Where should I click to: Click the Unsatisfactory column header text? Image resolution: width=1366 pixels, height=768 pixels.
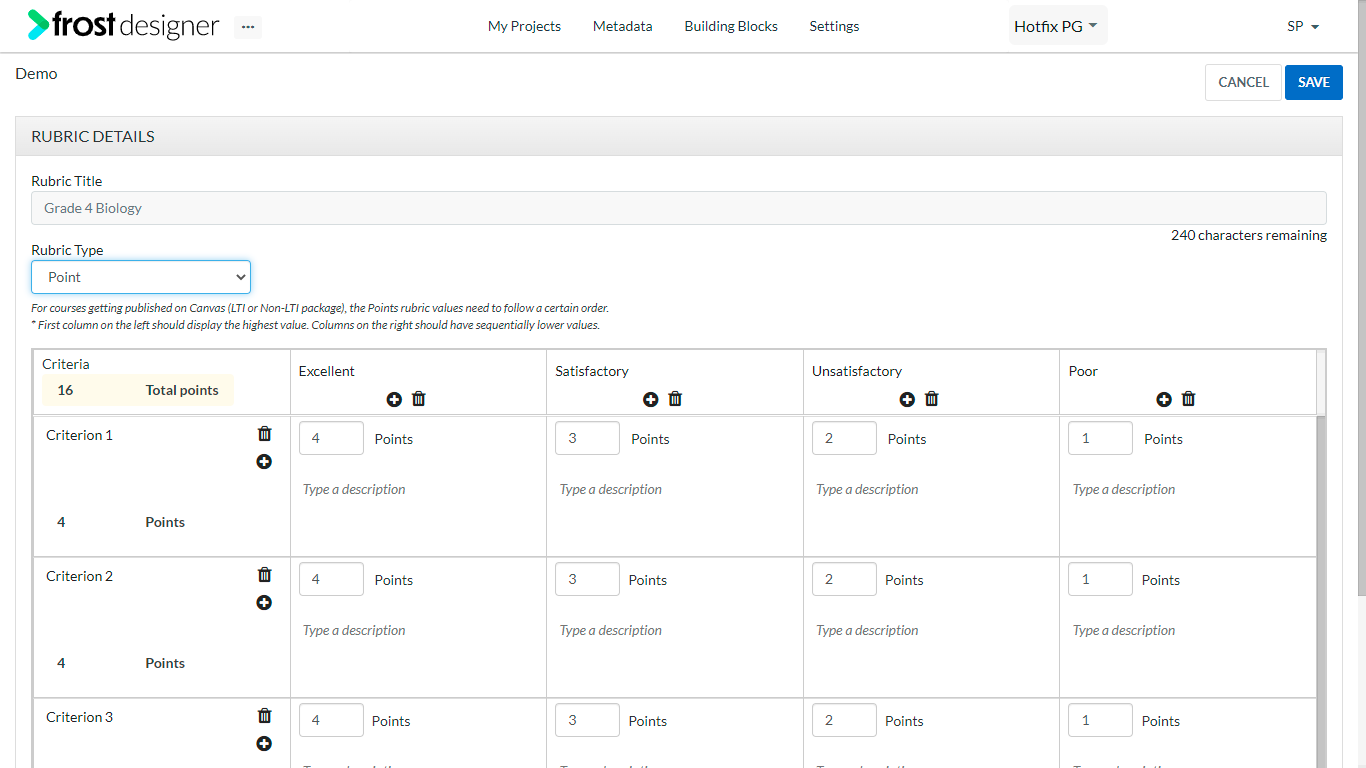pos(857,371)
